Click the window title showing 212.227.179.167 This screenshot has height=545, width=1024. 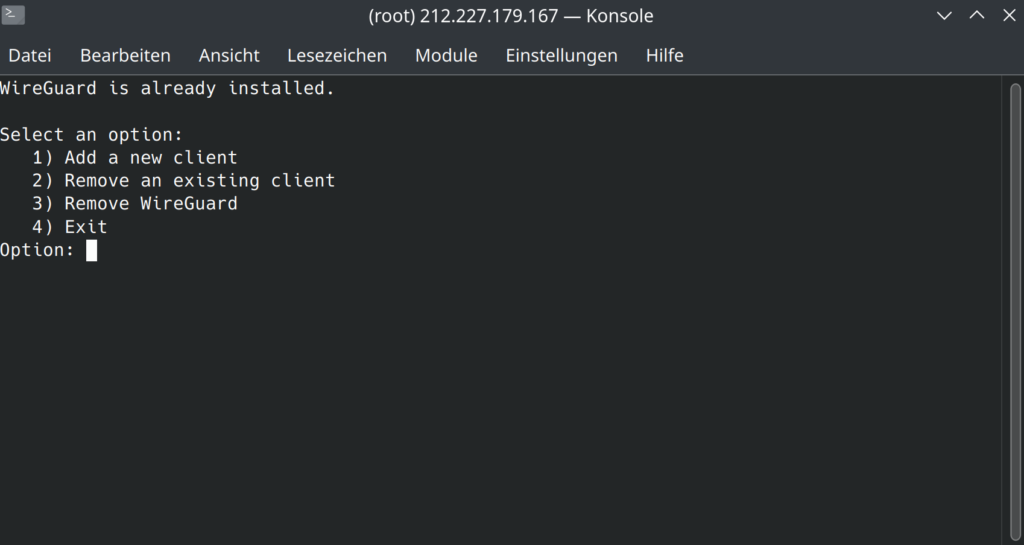511,16
